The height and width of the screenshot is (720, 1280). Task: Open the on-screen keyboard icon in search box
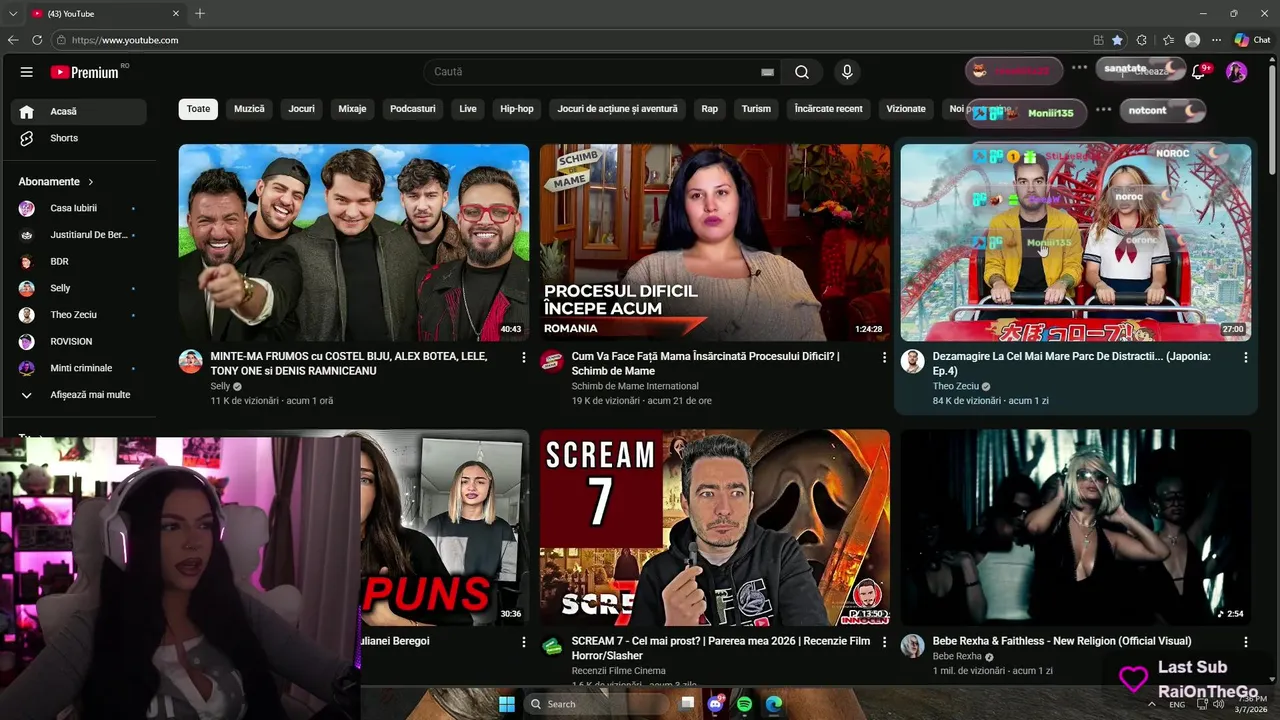pyautogui.click(x=767, y=72)
